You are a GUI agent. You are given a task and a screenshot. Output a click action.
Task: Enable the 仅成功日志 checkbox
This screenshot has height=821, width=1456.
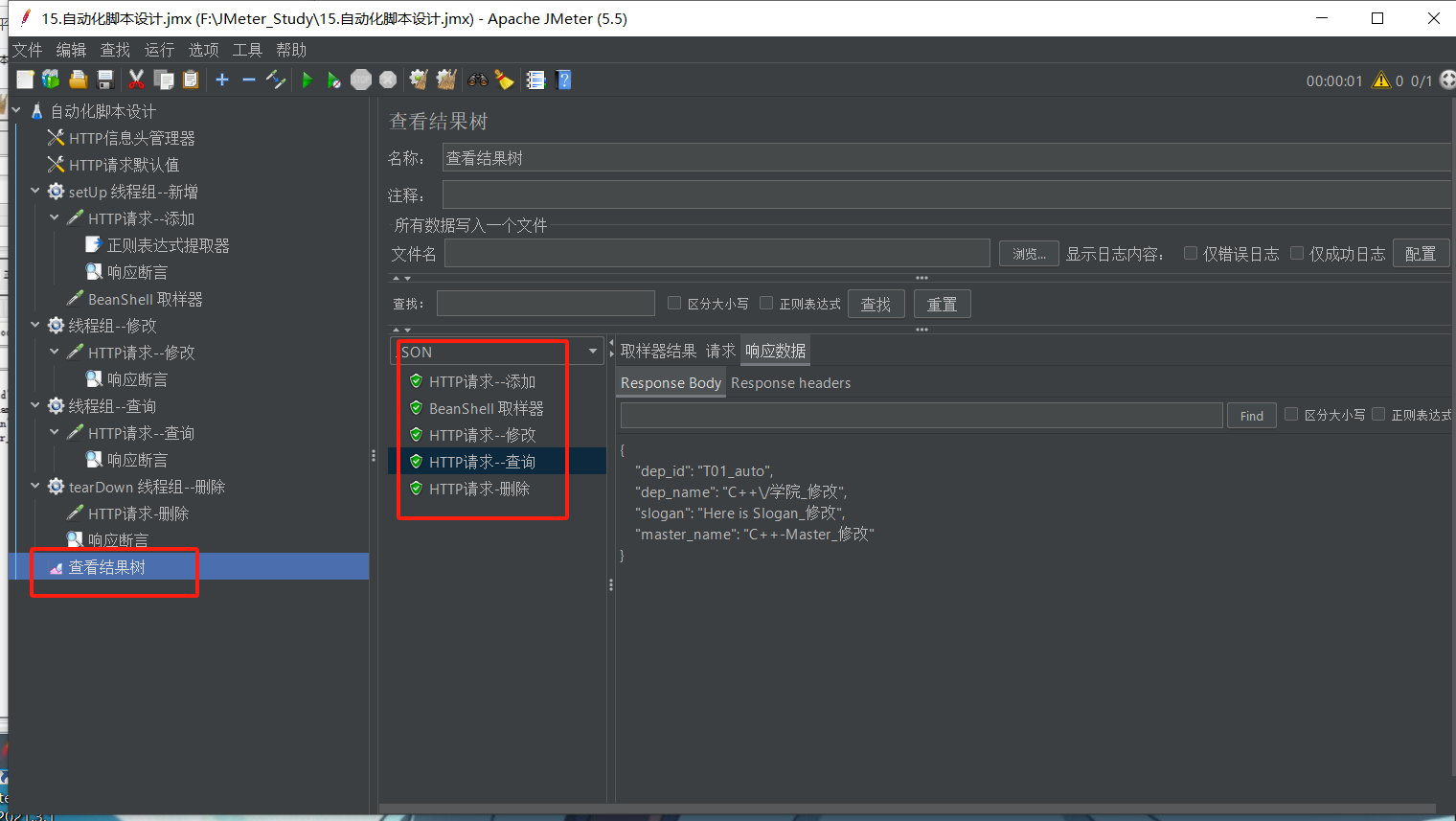(x=1297, y=253)
